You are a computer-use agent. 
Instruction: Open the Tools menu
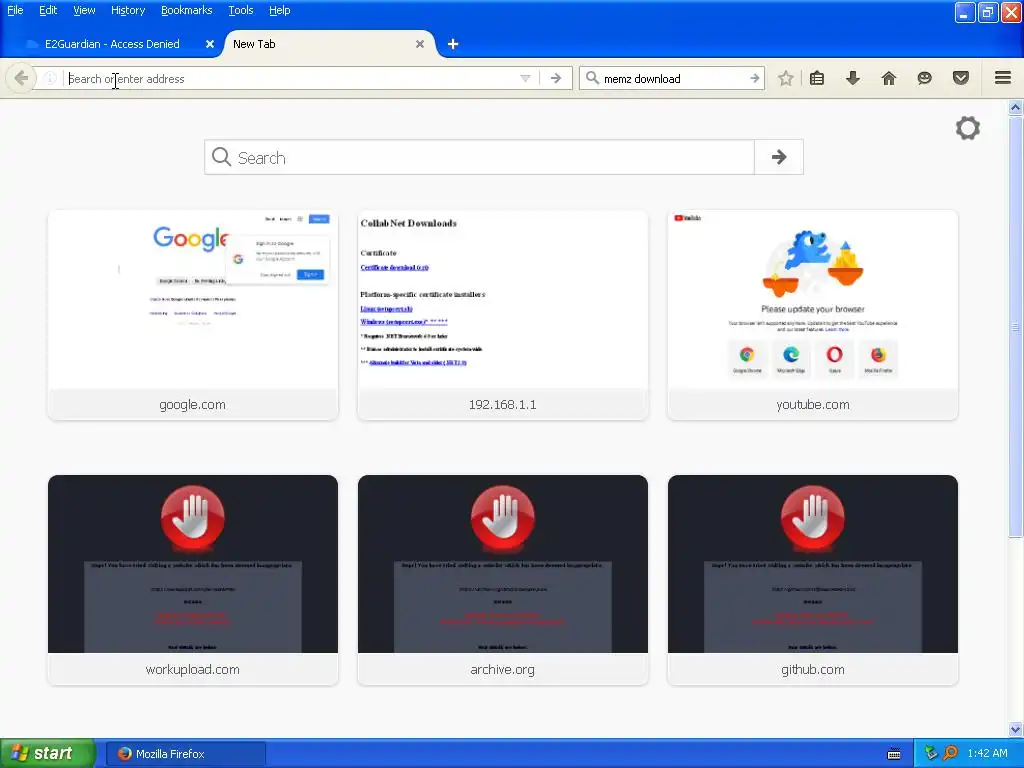(240, 10)
